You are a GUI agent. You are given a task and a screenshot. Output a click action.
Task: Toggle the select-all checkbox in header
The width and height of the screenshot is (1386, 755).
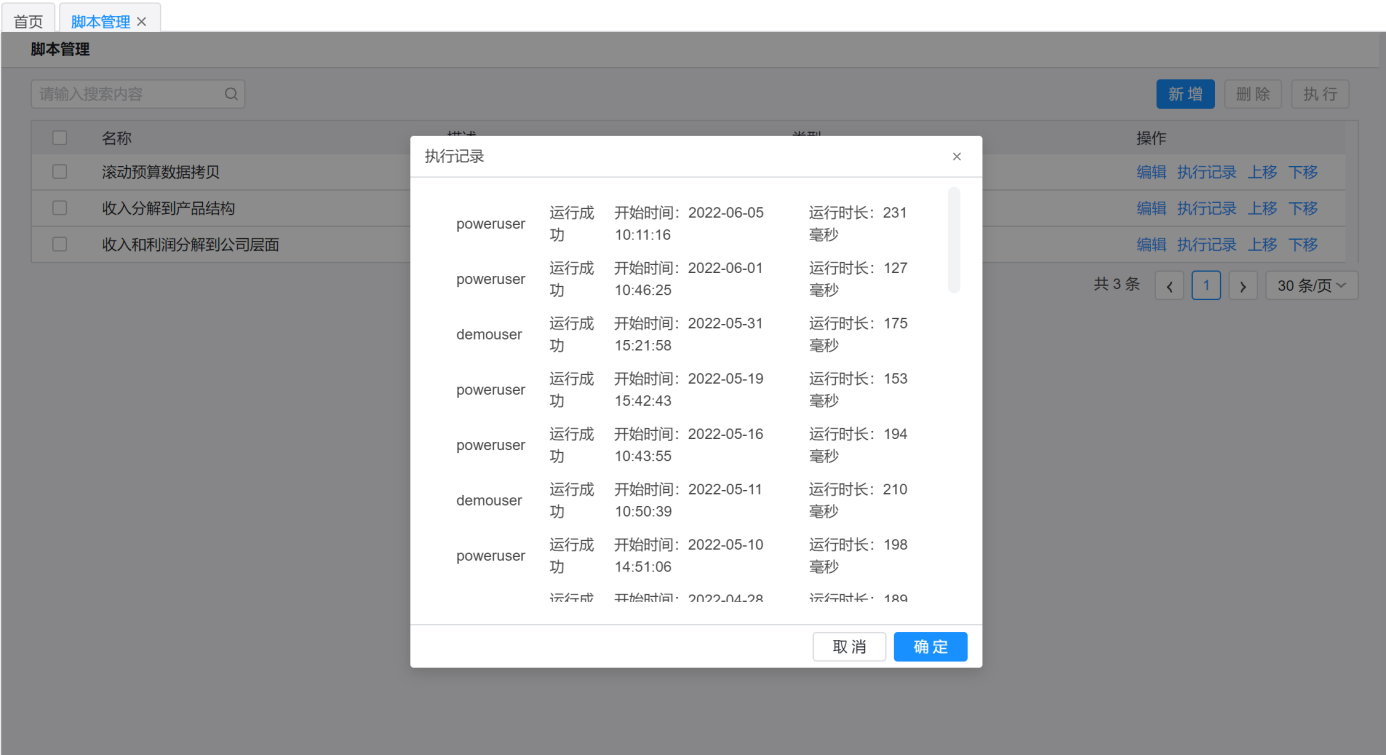60,138
